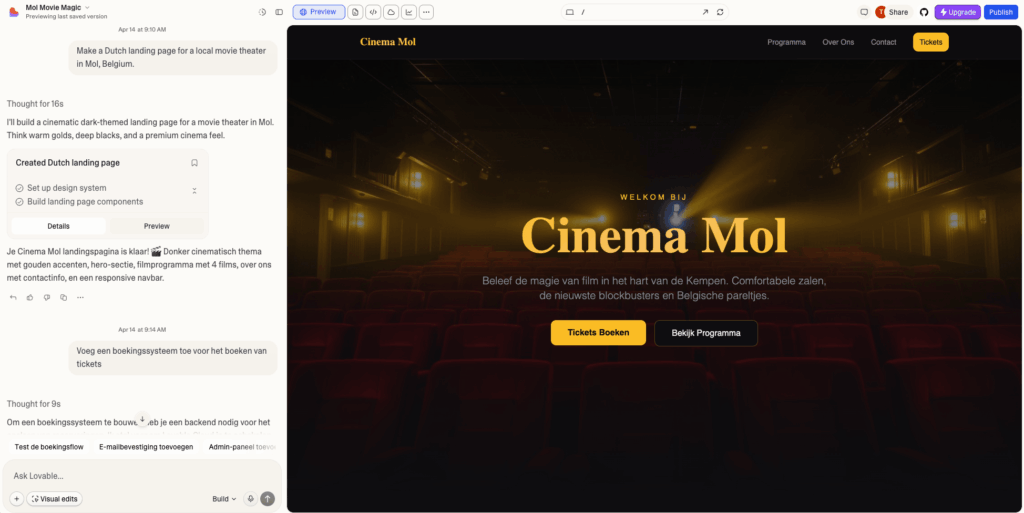Open the Mol Movie Magic project dropdown
Viewport: 1024px width, 513px height.
click(57, 7)
